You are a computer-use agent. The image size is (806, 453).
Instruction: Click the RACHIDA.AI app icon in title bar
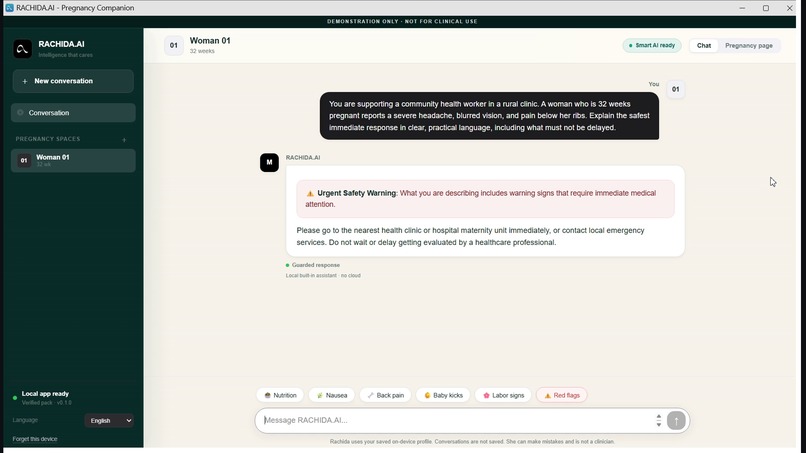pos(9,8)
